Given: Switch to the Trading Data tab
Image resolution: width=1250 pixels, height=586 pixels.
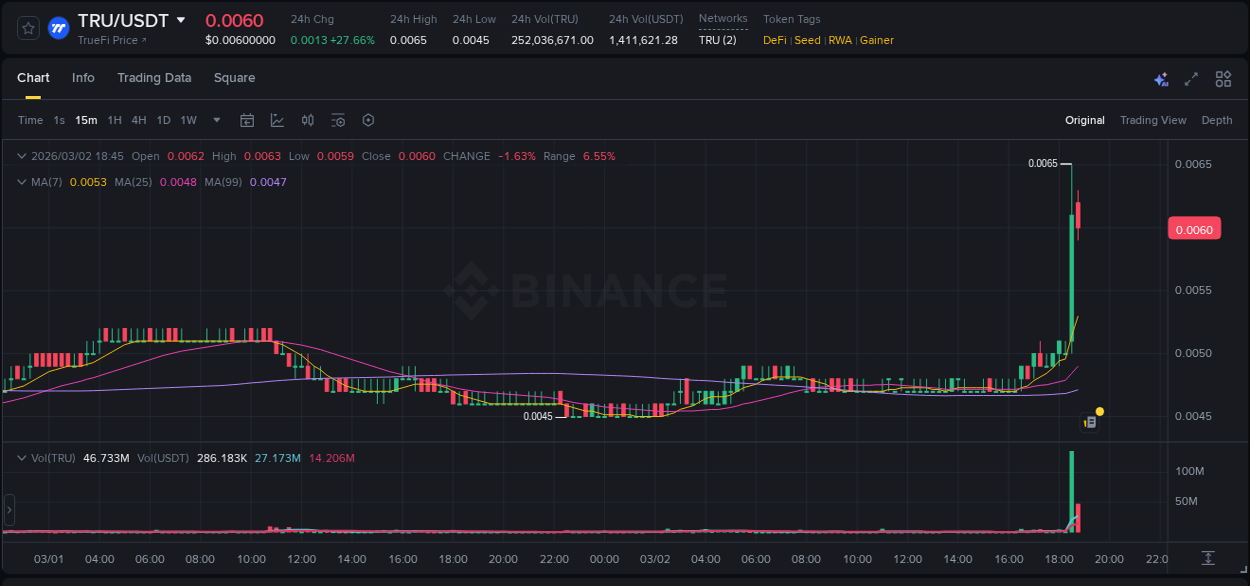Looking at the screenshot, I should (x=154, y=78).
